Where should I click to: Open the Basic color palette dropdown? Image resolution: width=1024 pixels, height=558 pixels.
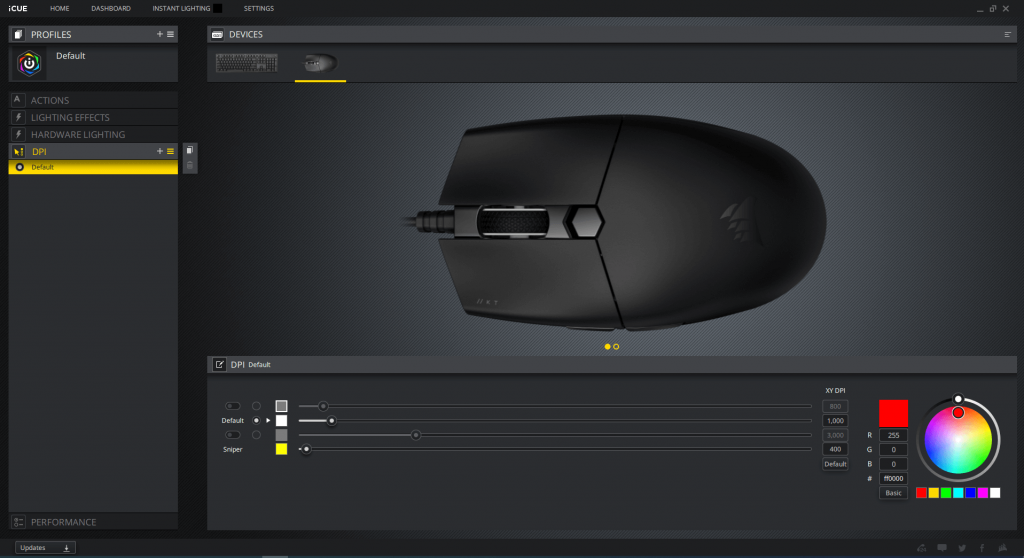pyautogui.click(x=893, y=493)
